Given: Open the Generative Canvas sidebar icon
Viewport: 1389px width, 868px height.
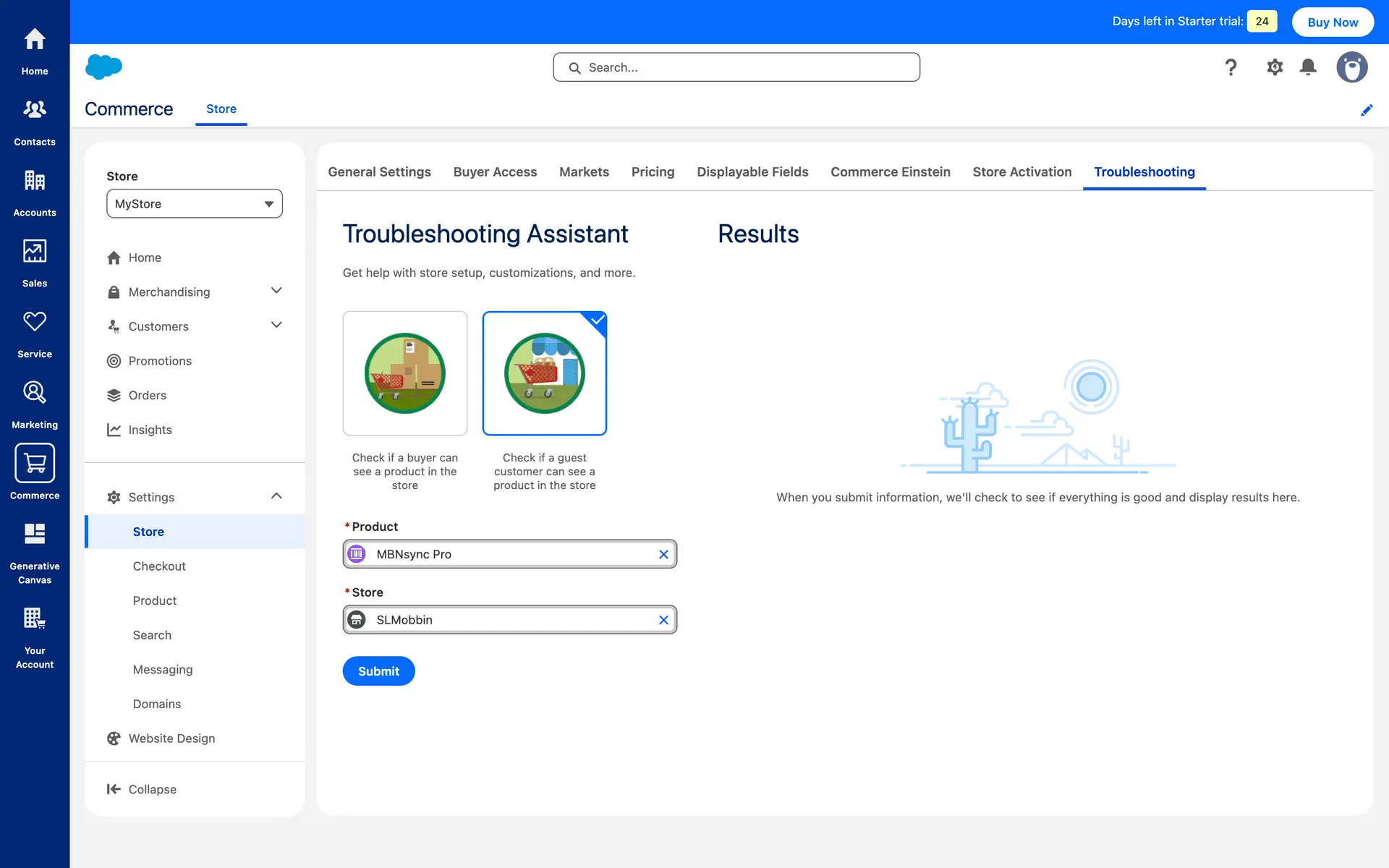Looking at the screenshot, I should coord(35,535).
